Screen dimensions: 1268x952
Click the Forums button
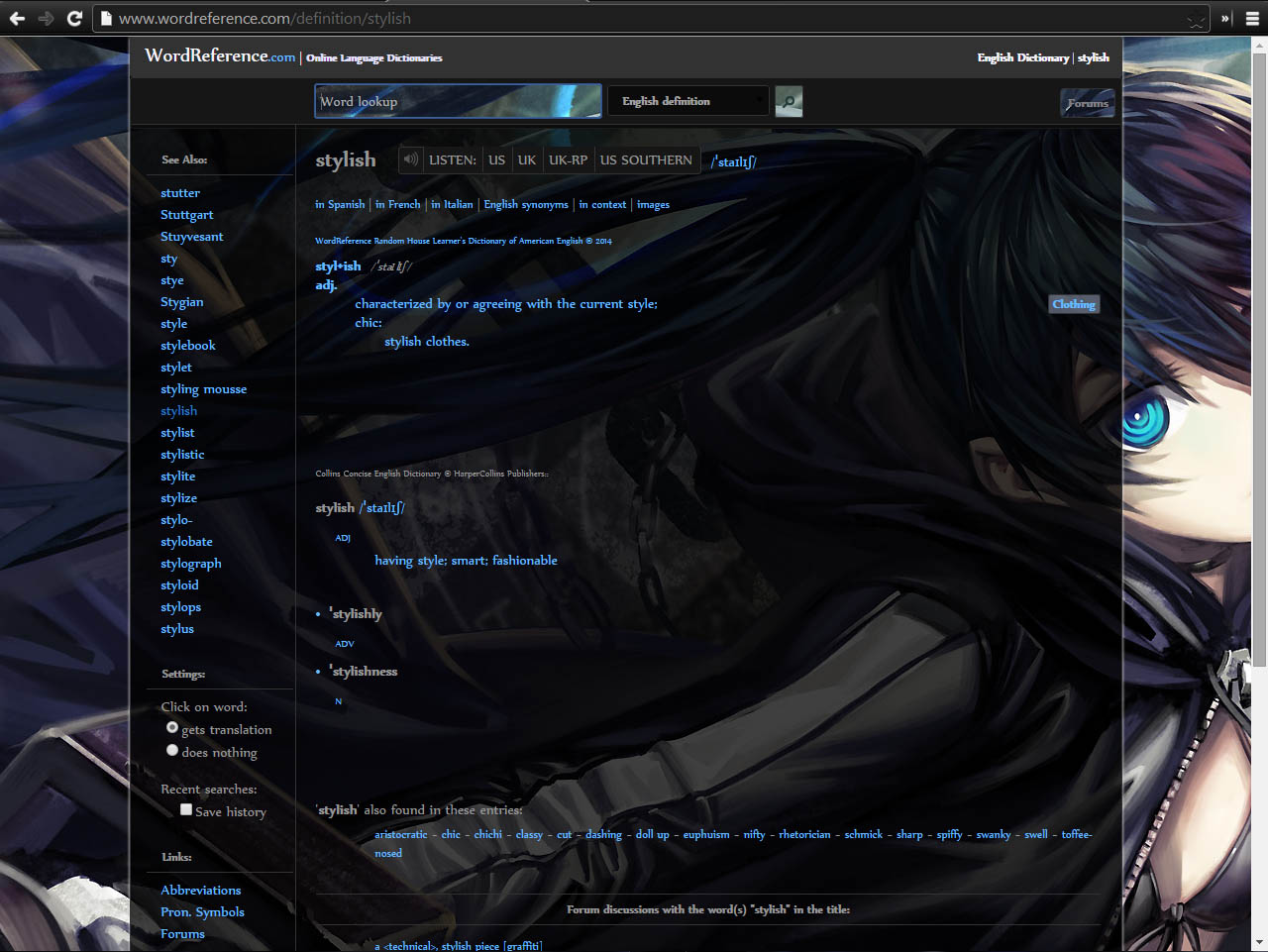click(1087, 103)
